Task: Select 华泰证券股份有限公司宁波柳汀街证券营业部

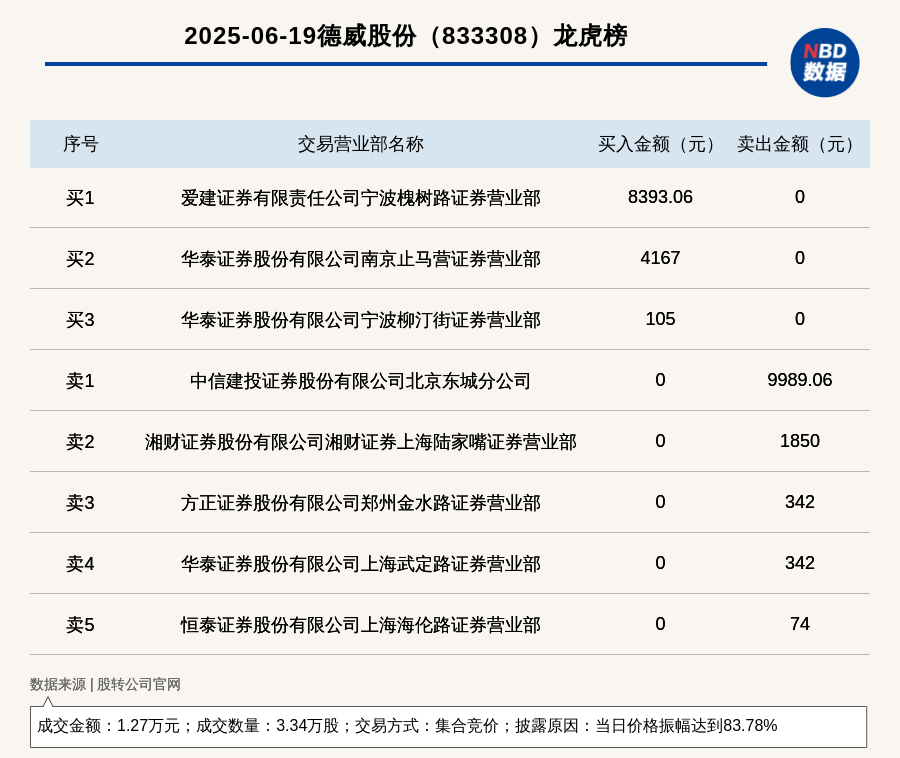Action: tap(360, 320)
